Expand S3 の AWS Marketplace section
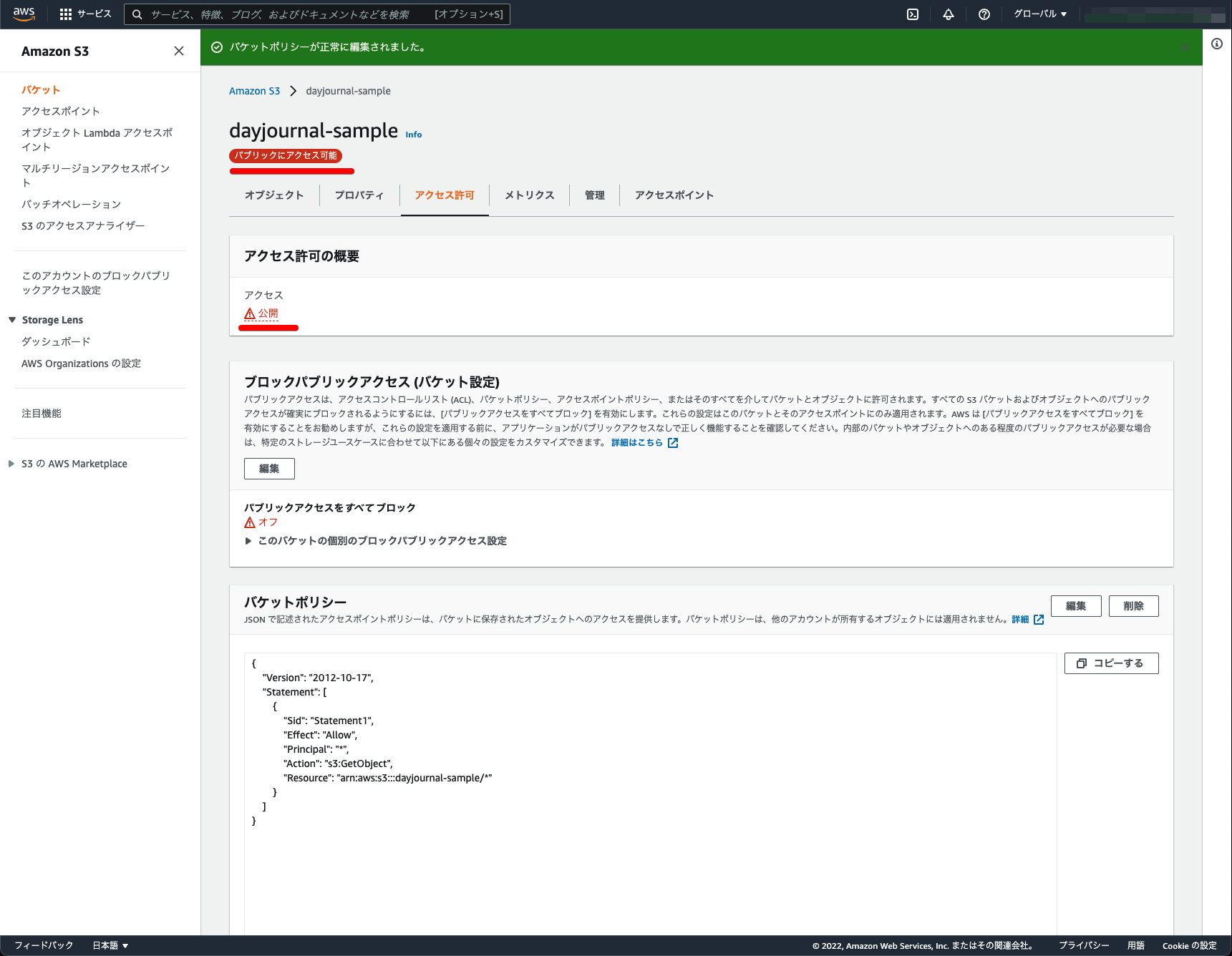This screenshot has width=1232, height=956. point(11,464)
